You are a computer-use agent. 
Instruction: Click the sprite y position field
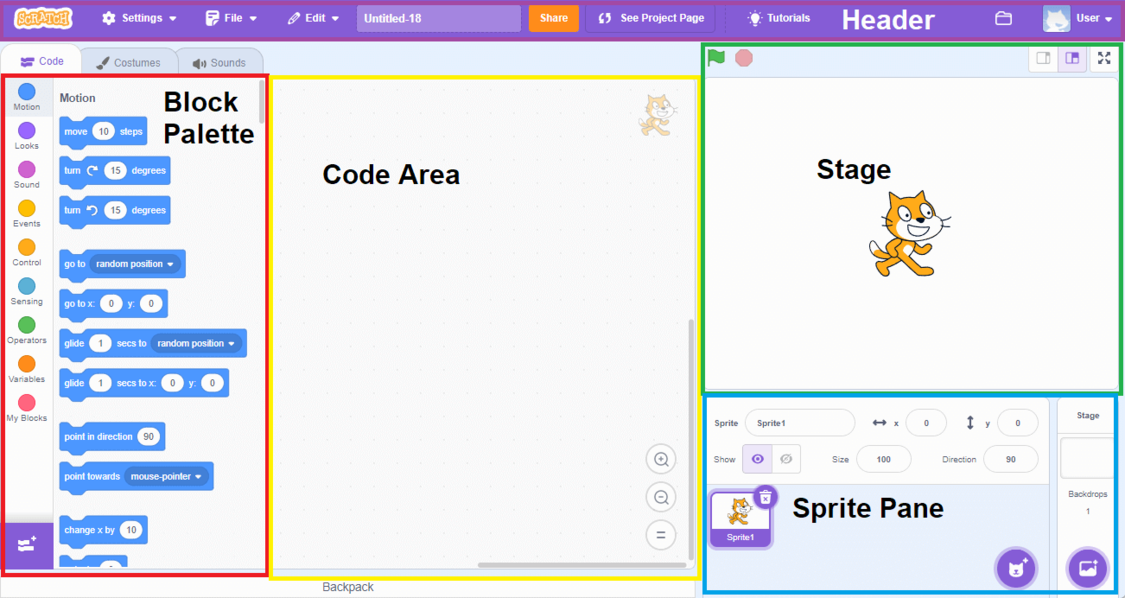pyautogui.click(x=1017, y=423)
